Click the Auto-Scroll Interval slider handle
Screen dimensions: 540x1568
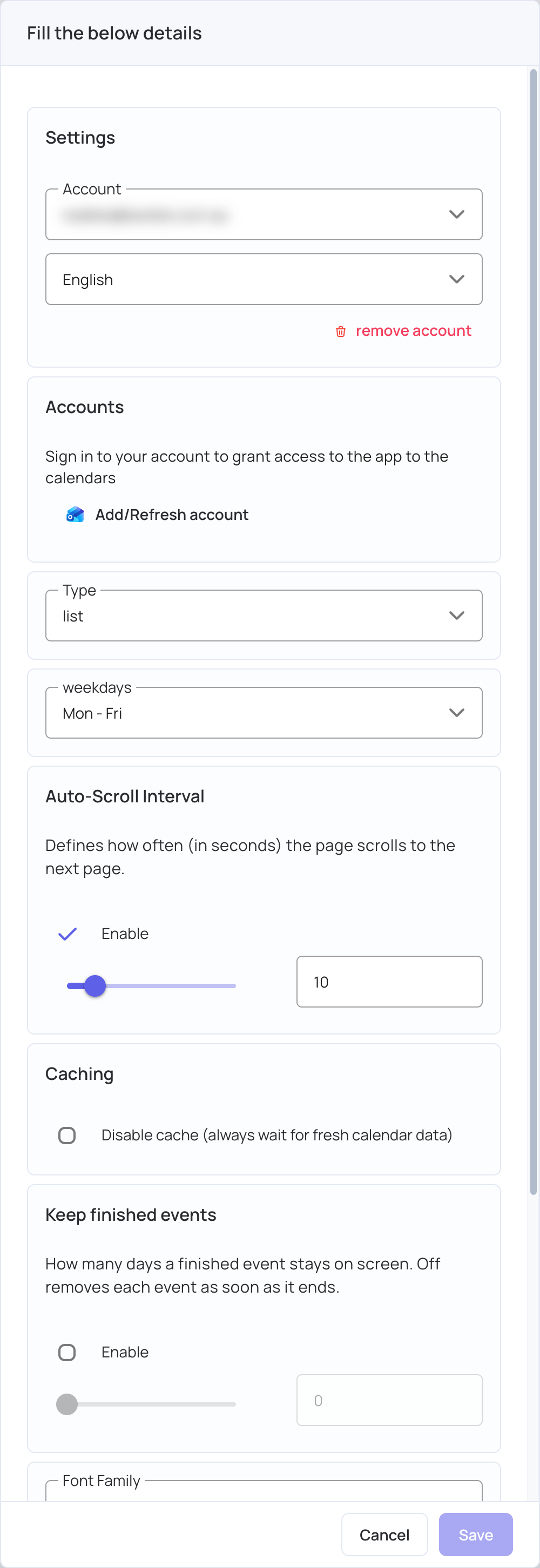[x=95, y=985]
